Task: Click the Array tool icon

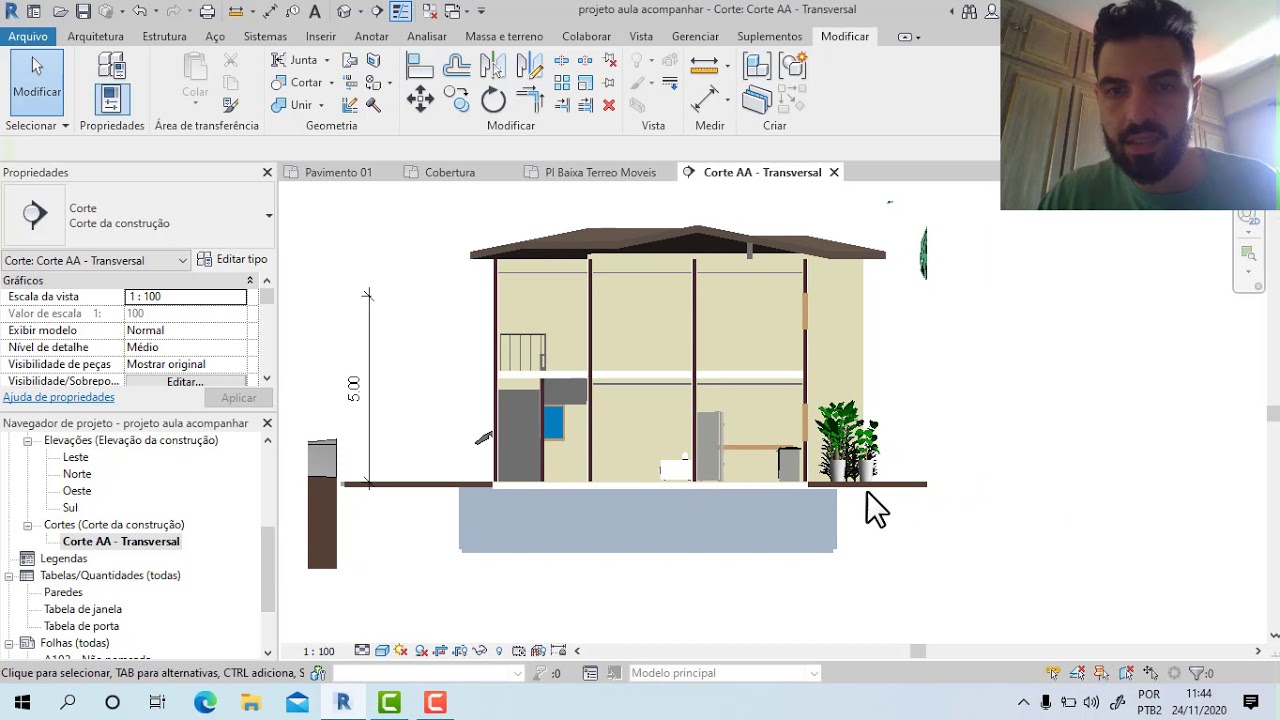Action: (562, 83)
